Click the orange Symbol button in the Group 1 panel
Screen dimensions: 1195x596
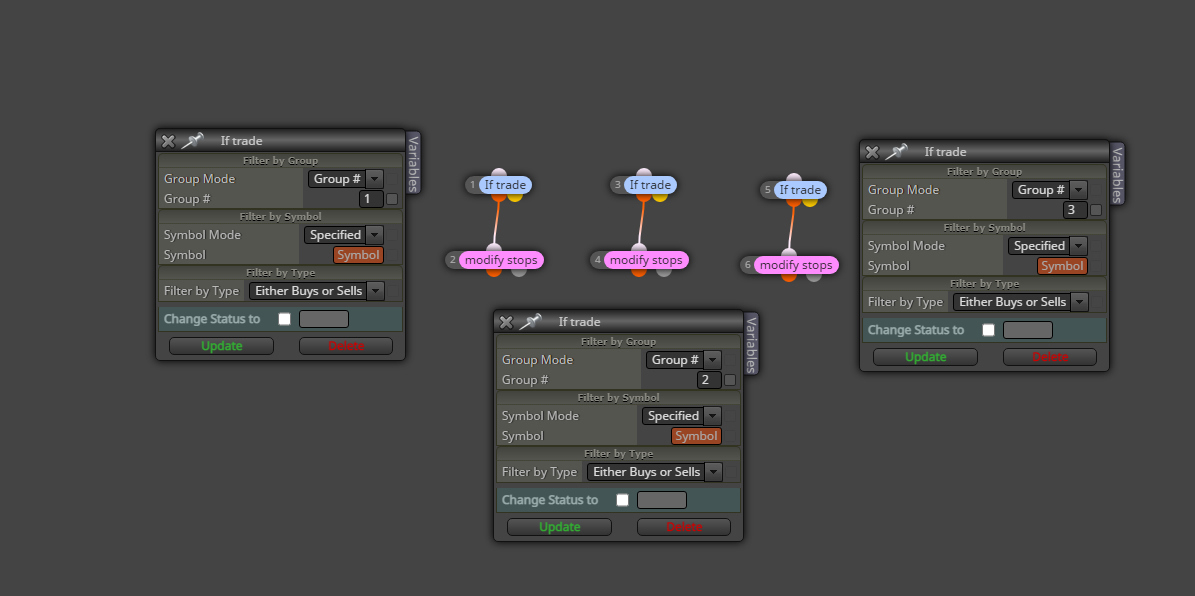[x=358, y=255]
